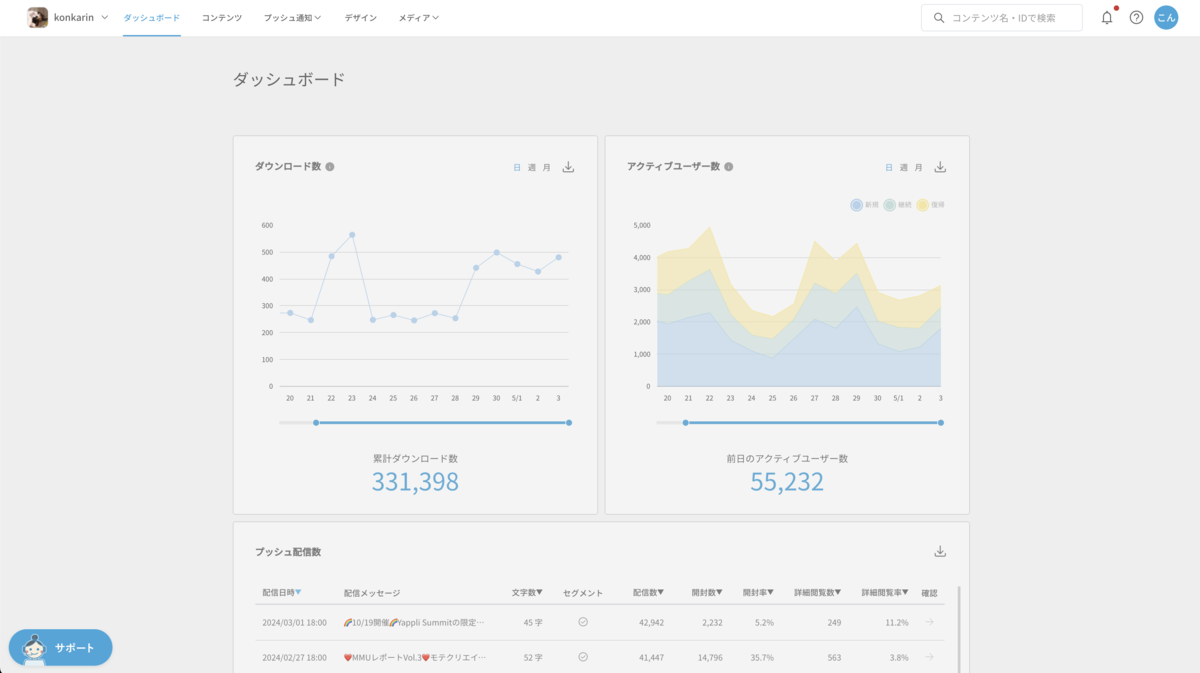Click the day 23 peak point in download chart
1200x673 pixels.
(x=352, y=235)
